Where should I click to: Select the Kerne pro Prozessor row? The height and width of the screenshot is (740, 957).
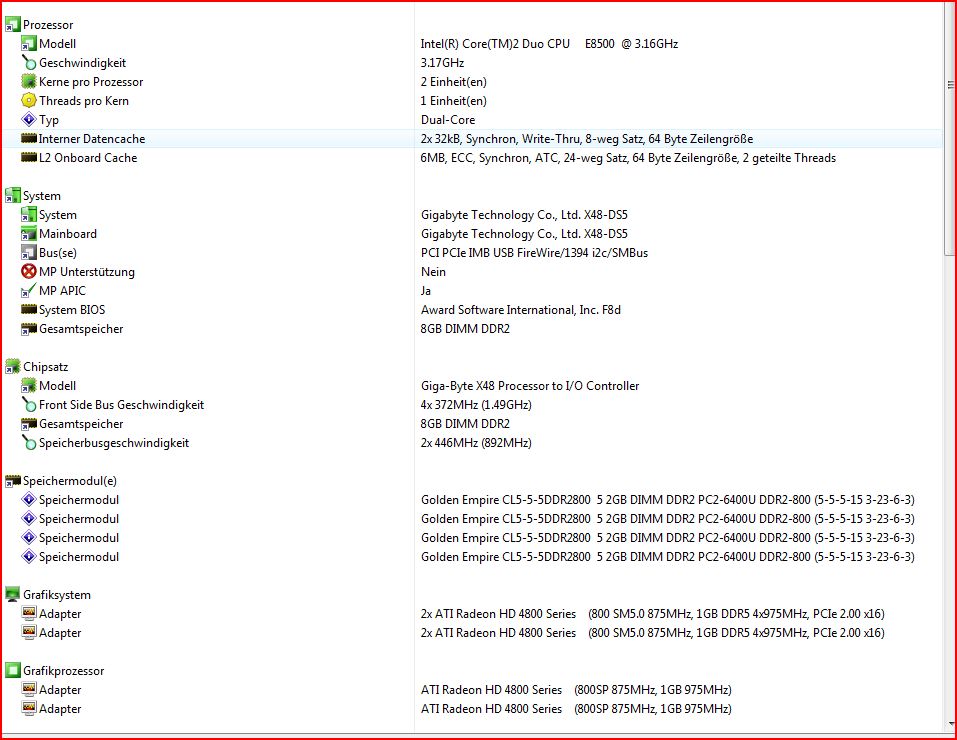pyautogui.click(x=471, y=82)
